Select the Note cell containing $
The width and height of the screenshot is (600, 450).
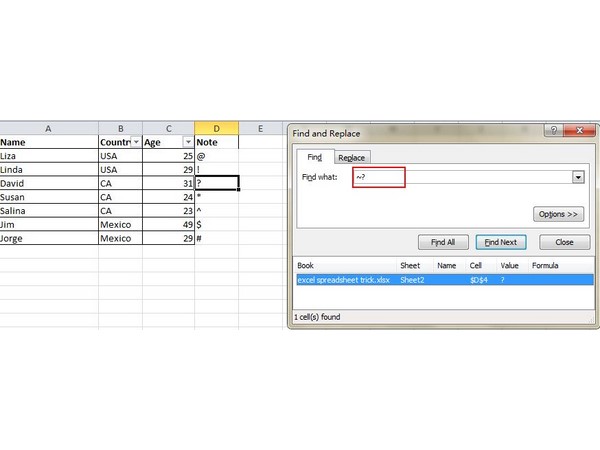tap(217, 225)
